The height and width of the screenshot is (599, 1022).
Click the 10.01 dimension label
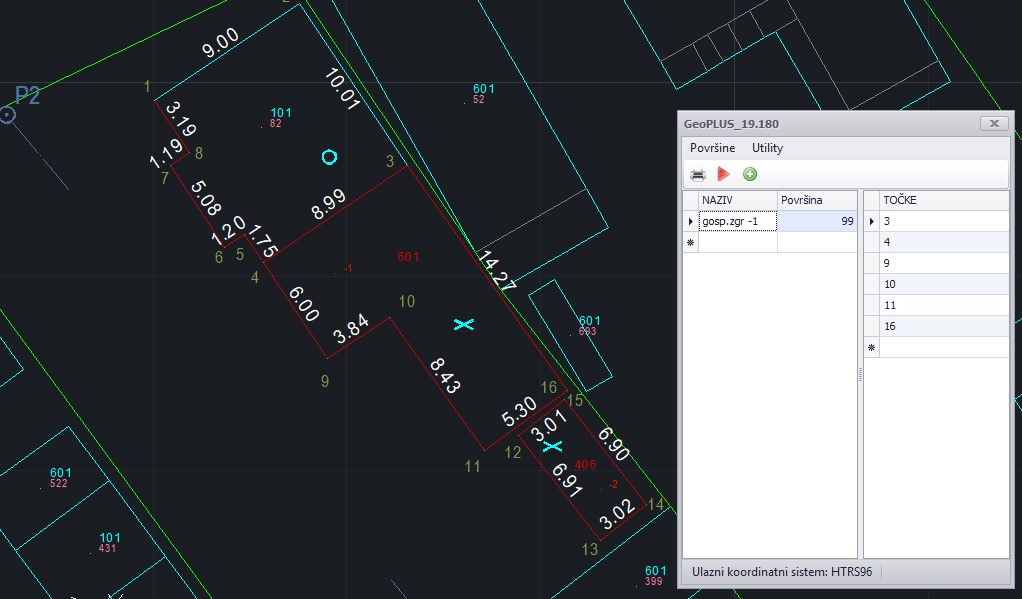pos(342,89)
